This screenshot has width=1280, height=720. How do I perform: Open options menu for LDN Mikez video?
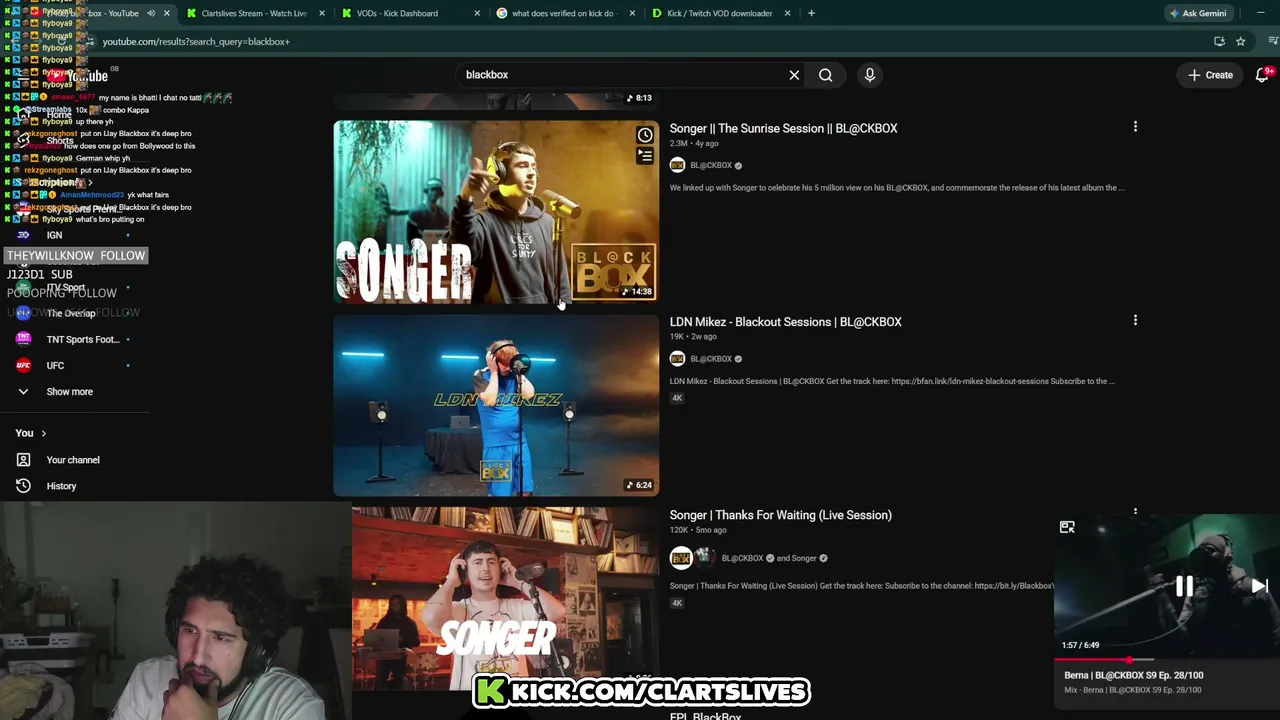point(1135,321)
